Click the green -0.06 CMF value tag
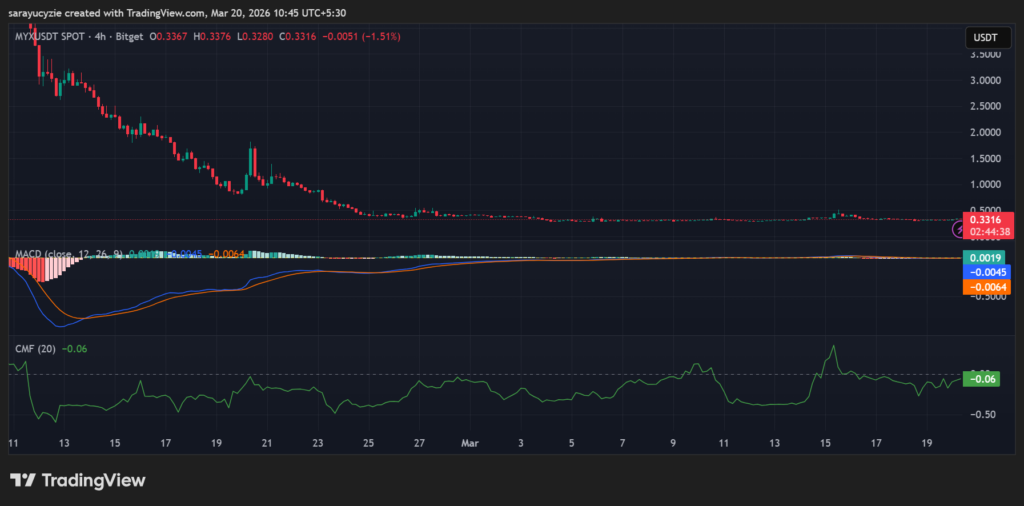 980,378
